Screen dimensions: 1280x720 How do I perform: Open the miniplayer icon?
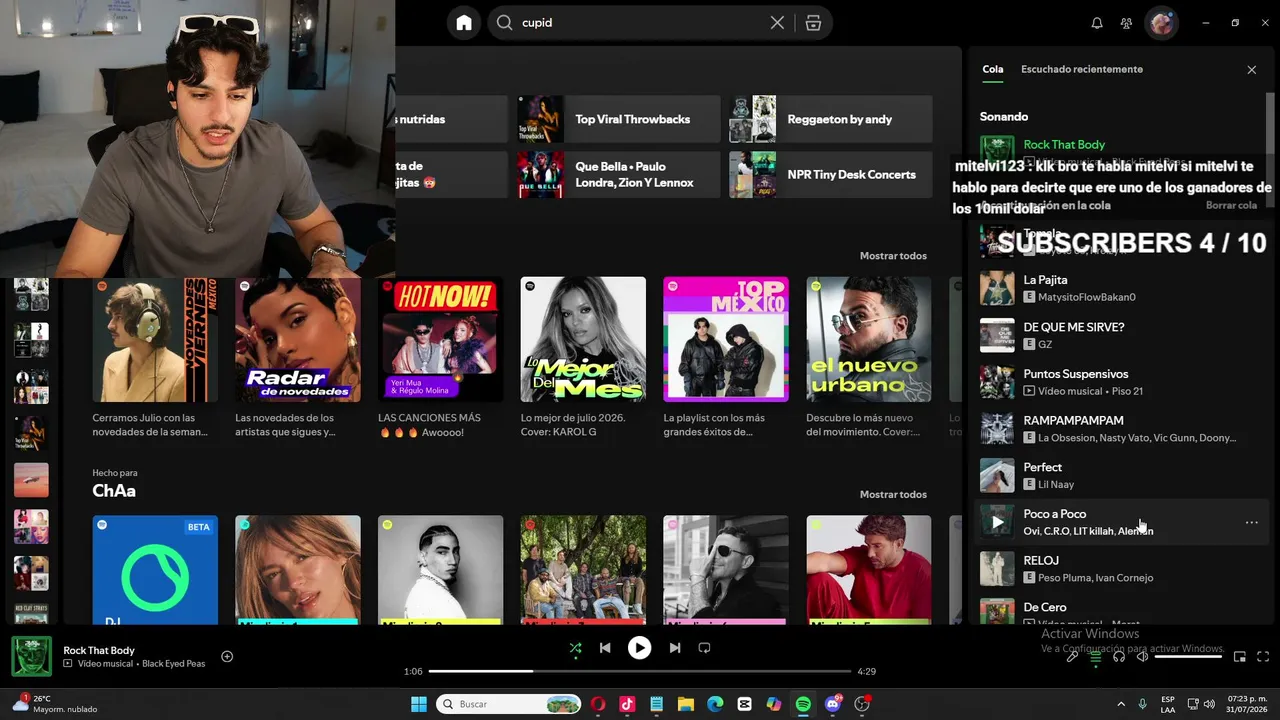click(x=1240, y=657)
